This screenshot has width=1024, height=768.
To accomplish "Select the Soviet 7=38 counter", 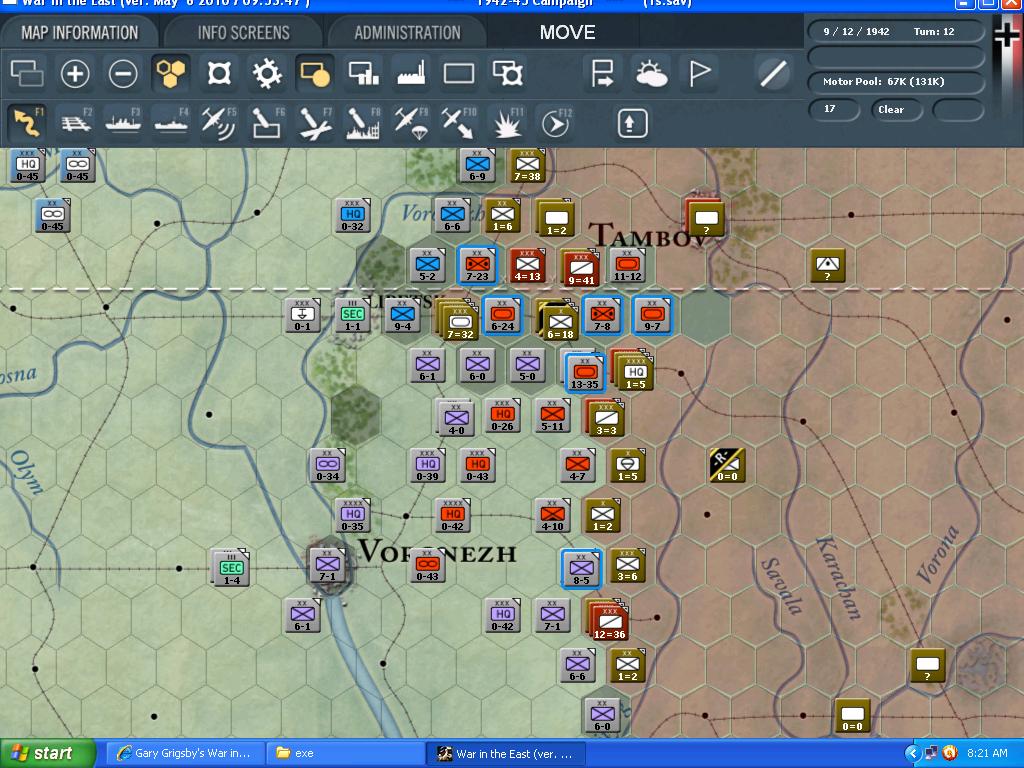I will tap(527, 166).
